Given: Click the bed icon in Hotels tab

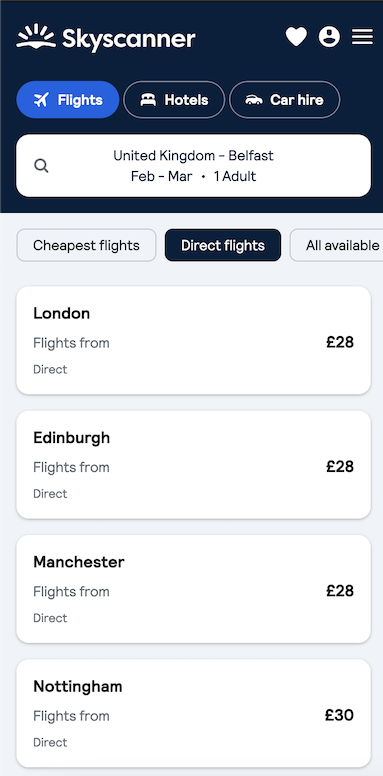Looking at the screenshot, I should coord(147,100).
